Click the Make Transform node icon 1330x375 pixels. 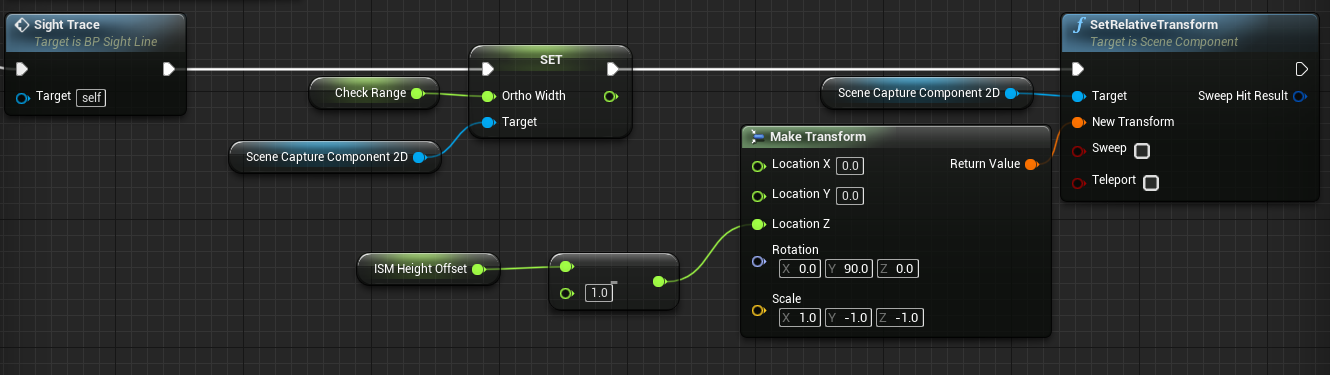(x=758, y=136)
